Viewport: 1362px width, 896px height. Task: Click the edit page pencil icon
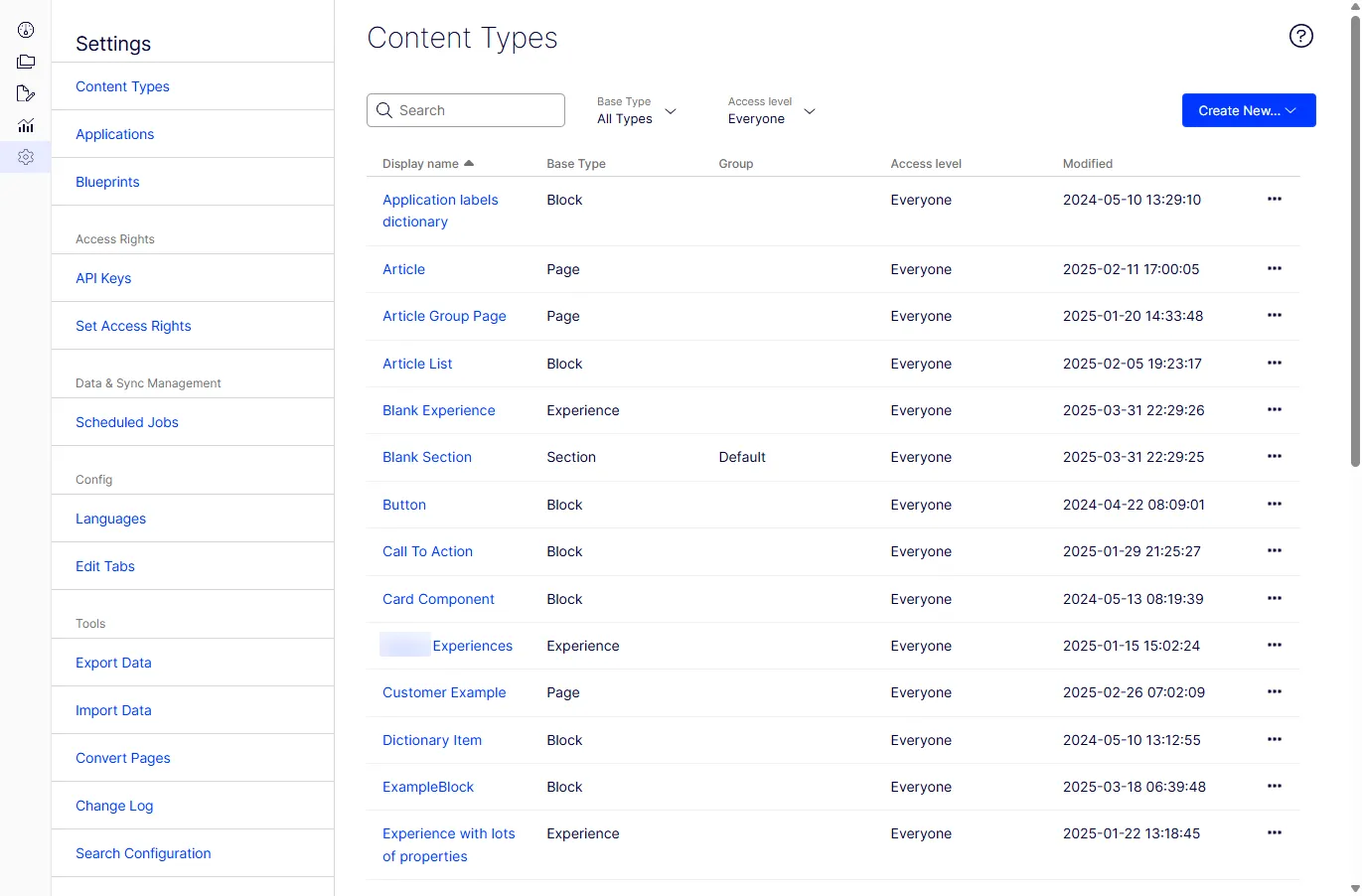point(26,93)
